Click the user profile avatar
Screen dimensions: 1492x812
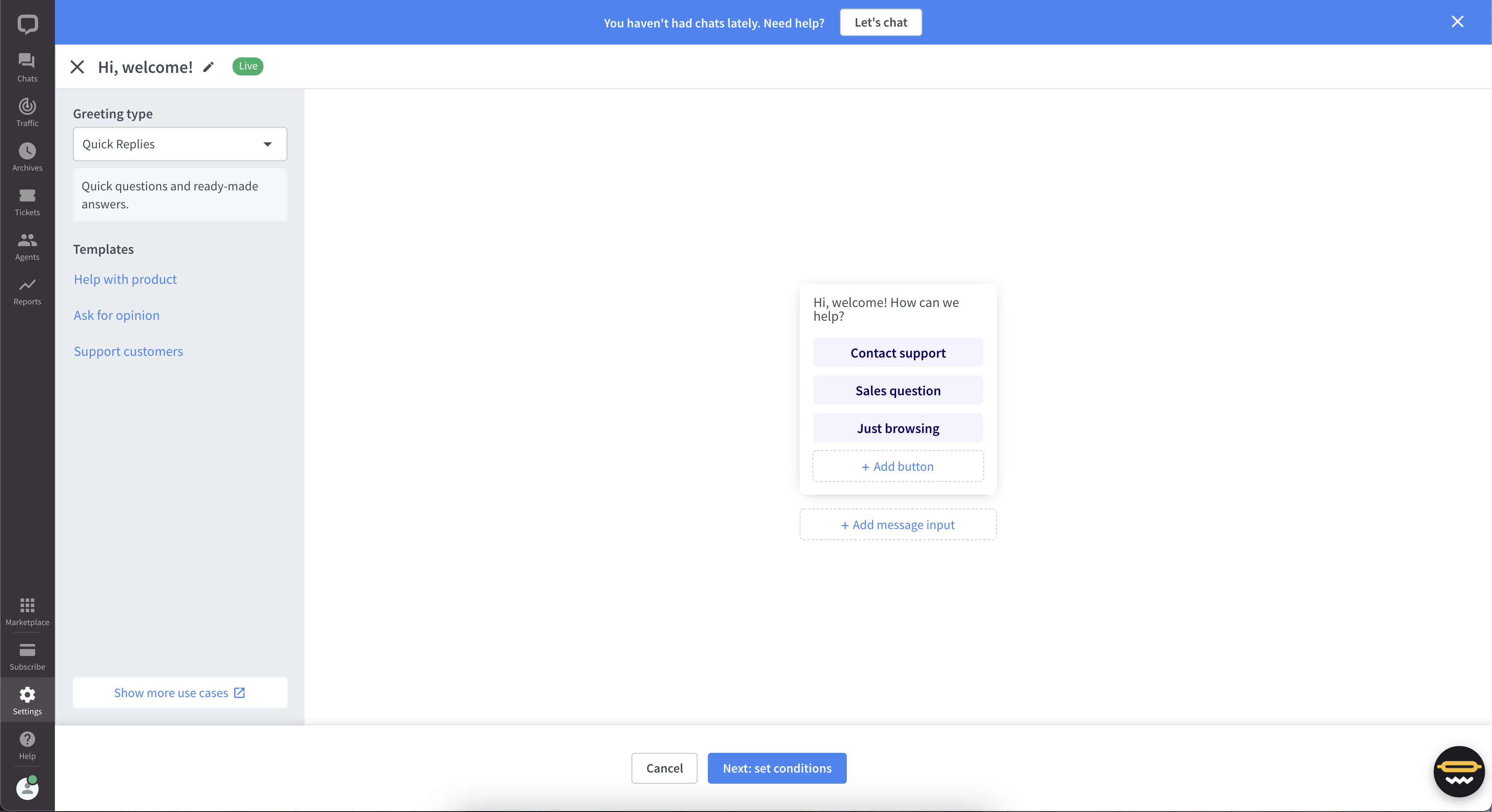pos(27,788)
